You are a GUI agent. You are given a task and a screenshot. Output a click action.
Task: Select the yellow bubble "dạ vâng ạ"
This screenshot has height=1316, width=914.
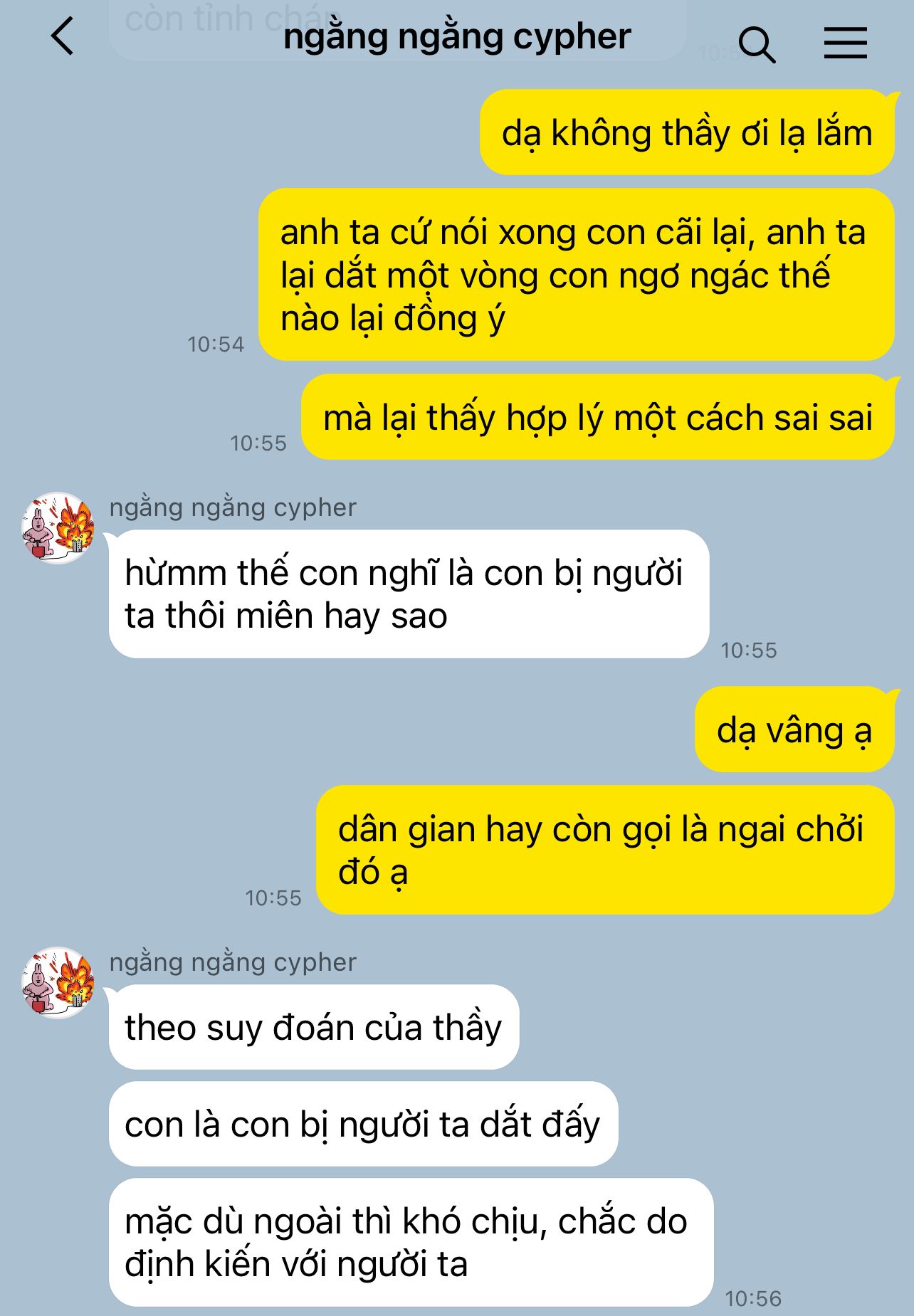coord(794,730)
